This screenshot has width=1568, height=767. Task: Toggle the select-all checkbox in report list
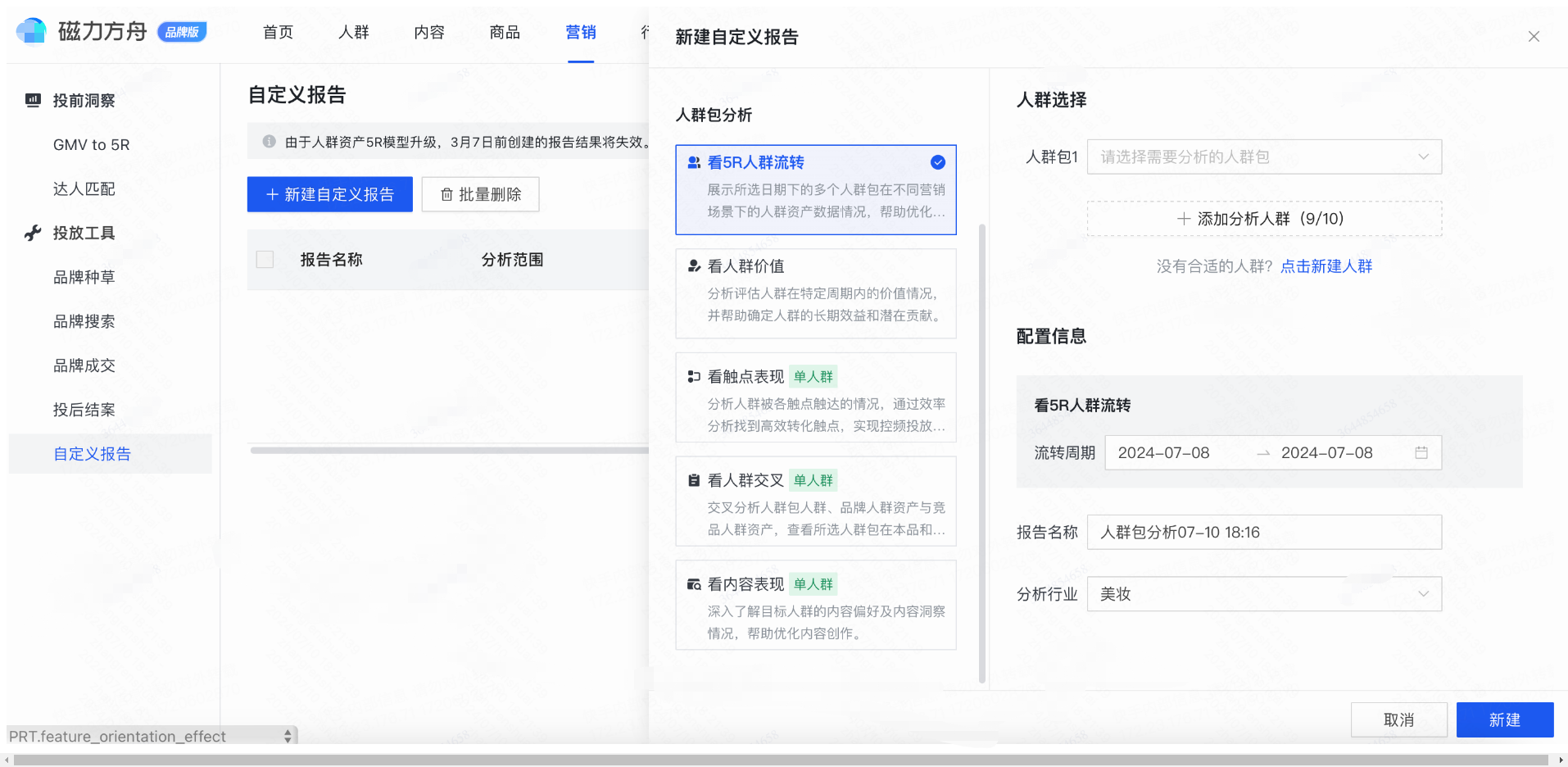click(264, 259)
